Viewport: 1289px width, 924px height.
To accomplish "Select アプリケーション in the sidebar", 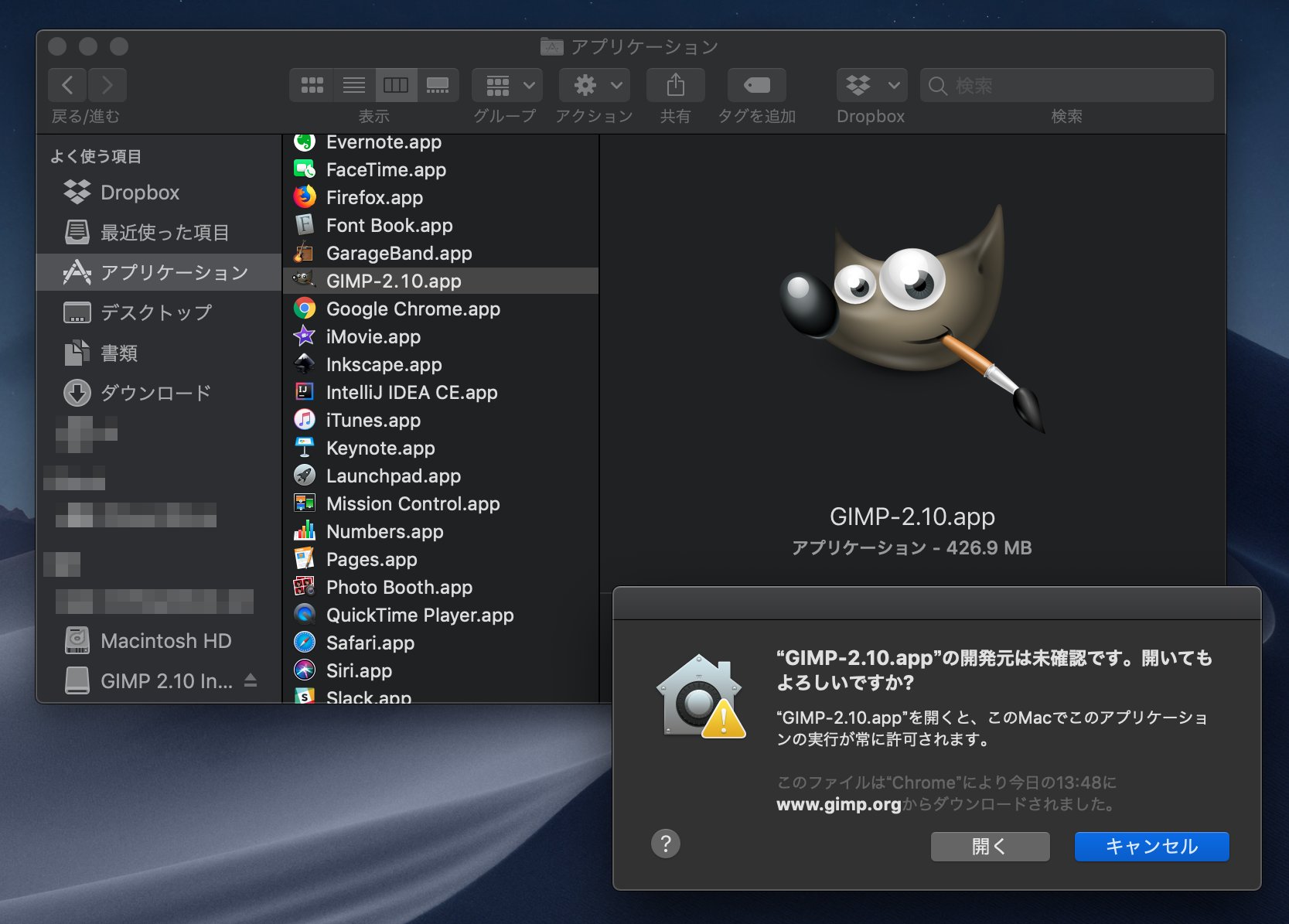I will pyautogui.click(x=159, y=272).
